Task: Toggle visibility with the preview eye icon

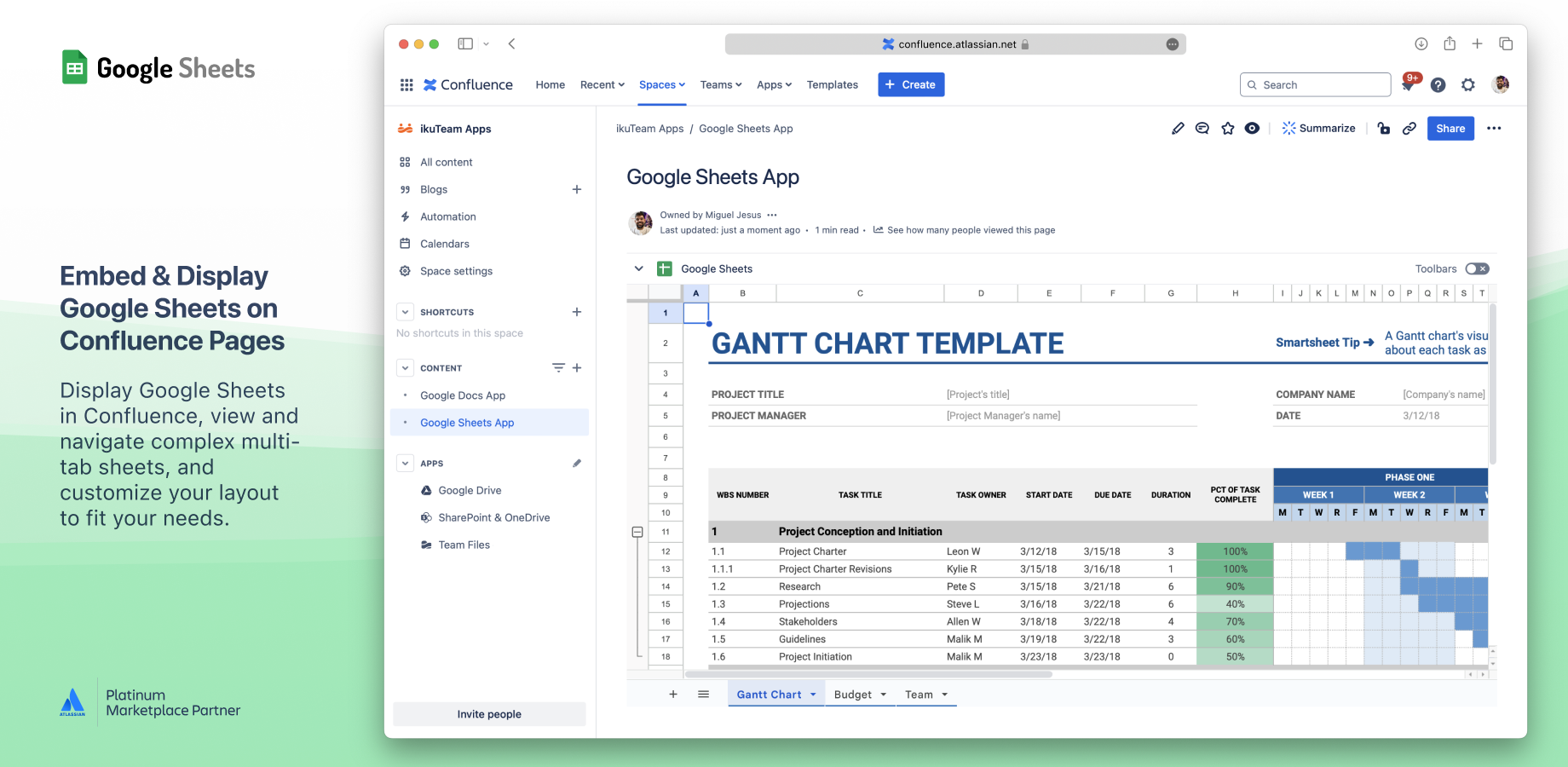Action: coord(1252,128)
